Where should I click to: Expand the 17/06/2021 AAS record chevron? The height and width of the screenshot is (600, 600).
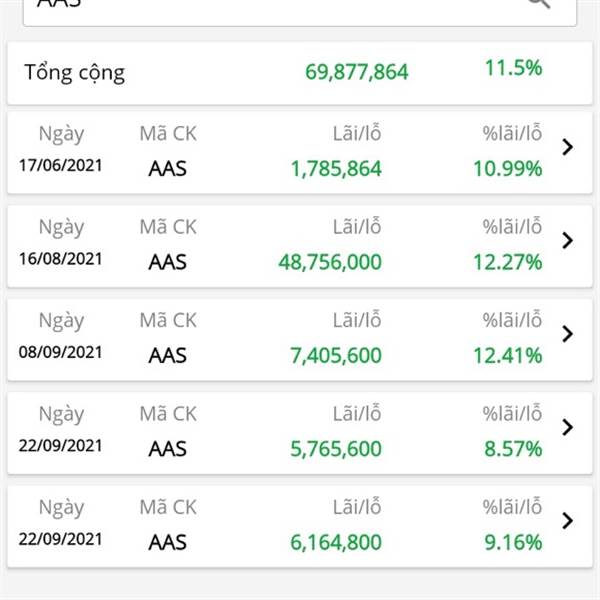pos(567,147)
